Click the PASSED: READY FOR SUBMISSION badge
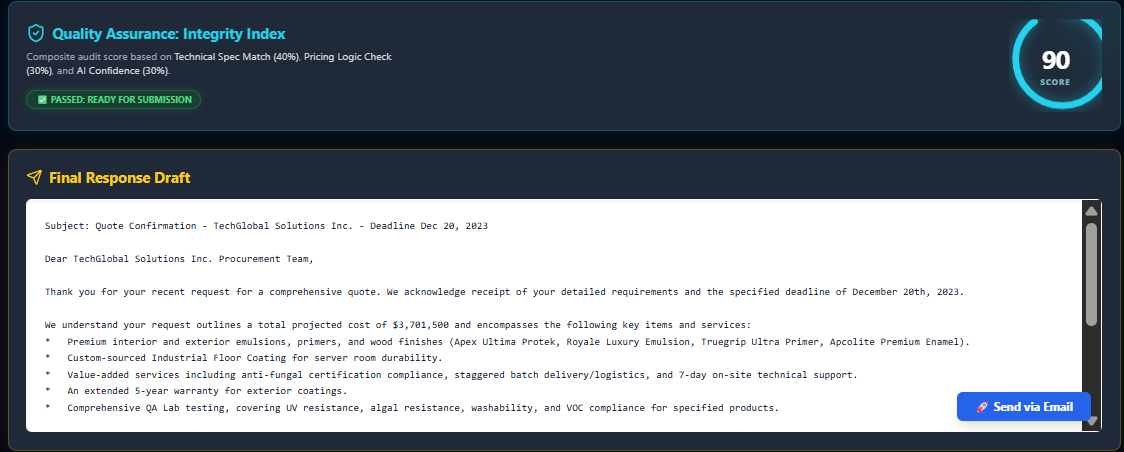 tap(113, 100)
